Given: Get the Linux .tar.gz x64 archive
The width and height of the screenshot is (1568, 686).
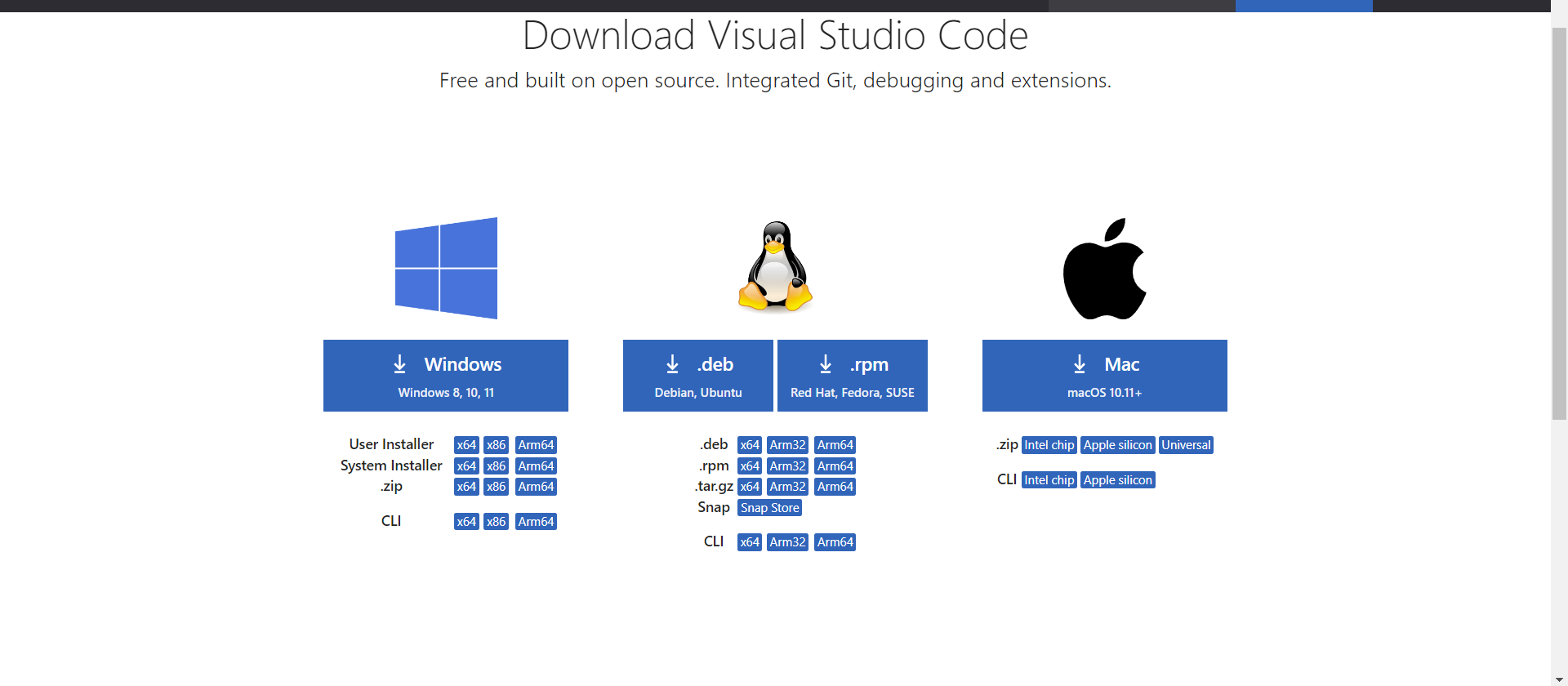Looking at the screenshot, I should [749, 487].
